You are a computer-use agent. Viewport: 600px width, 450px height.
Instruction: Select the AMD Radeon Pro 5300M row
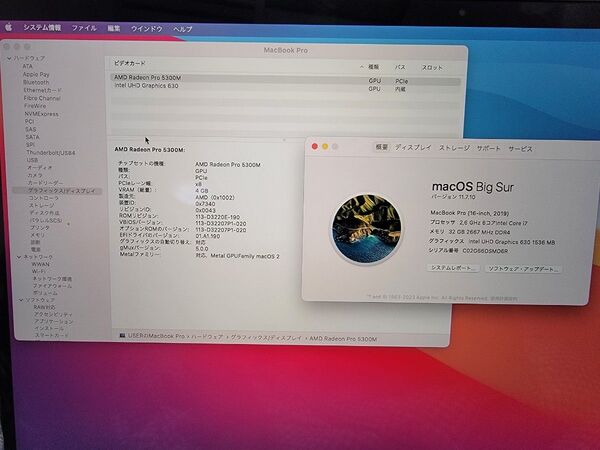coord(285,79)
